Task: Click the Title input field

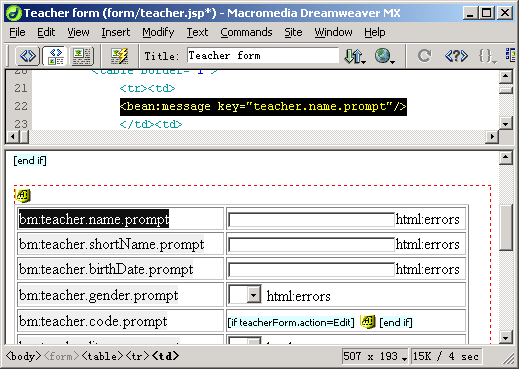Action: [263, 55]
